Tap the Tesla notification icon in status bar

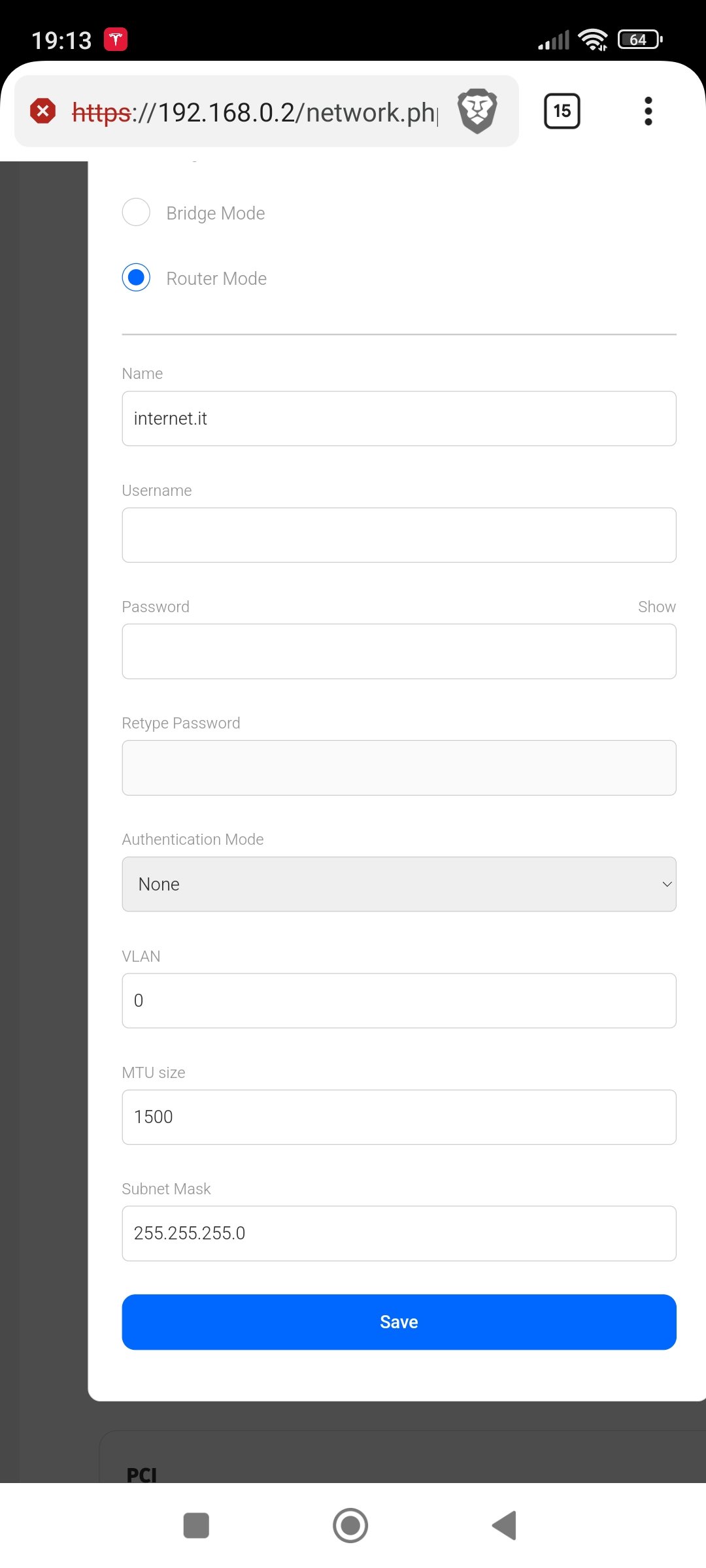click(116, 40)
